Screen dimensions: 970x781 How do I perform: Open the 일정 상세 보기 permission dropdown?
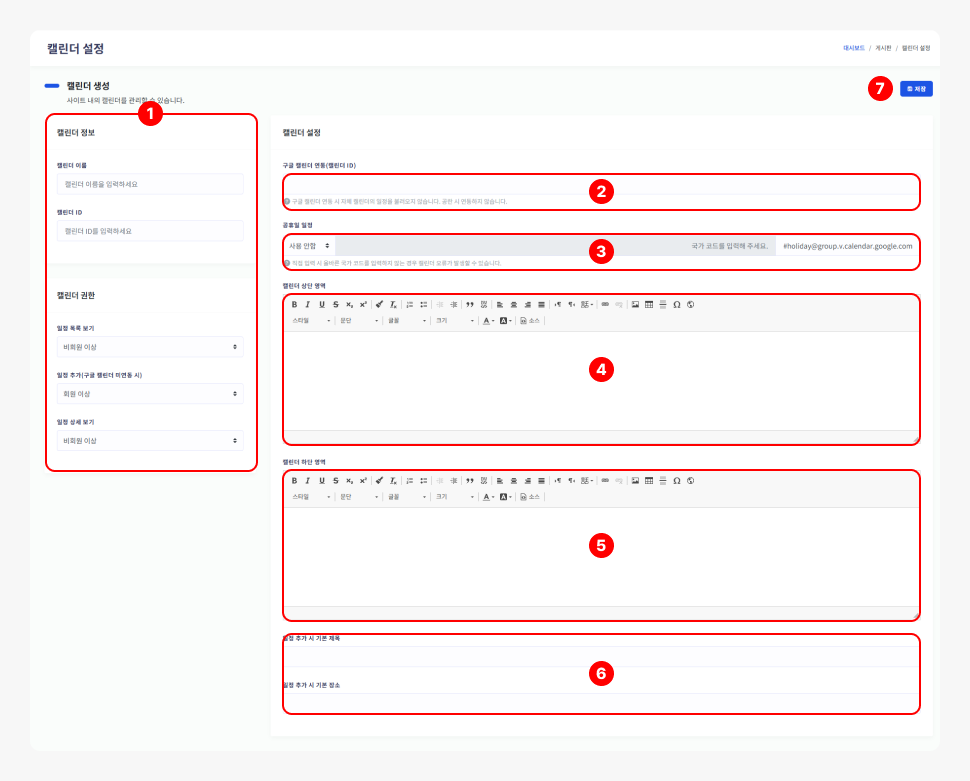pos(150,441)
